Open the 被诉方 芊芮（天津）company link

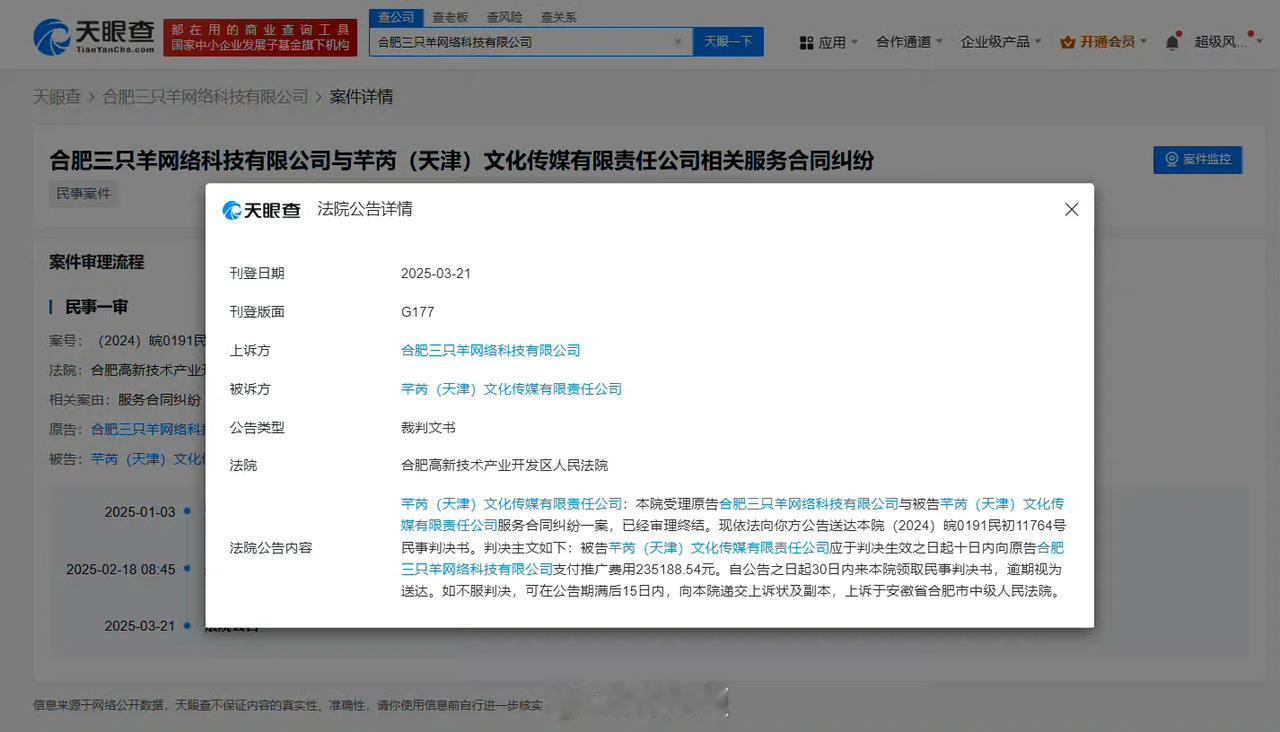[511, 389]
